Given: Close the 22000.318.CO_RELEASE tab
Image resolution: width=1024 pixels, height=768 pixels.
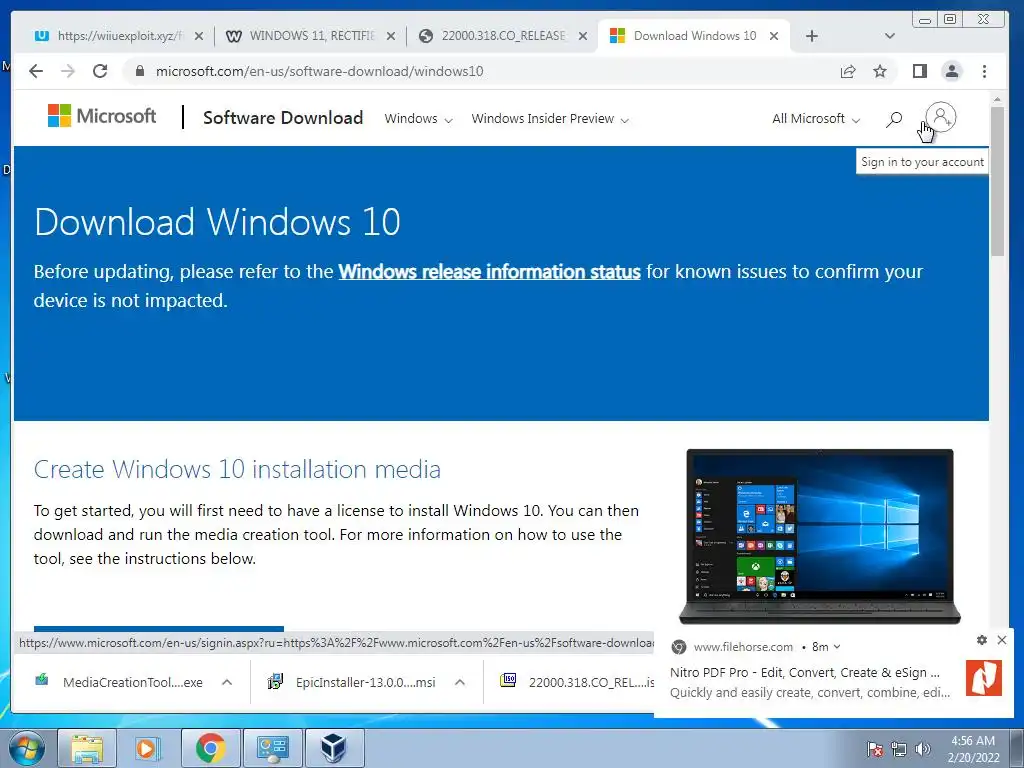Looking at the screenshot, I should [583, 36].
